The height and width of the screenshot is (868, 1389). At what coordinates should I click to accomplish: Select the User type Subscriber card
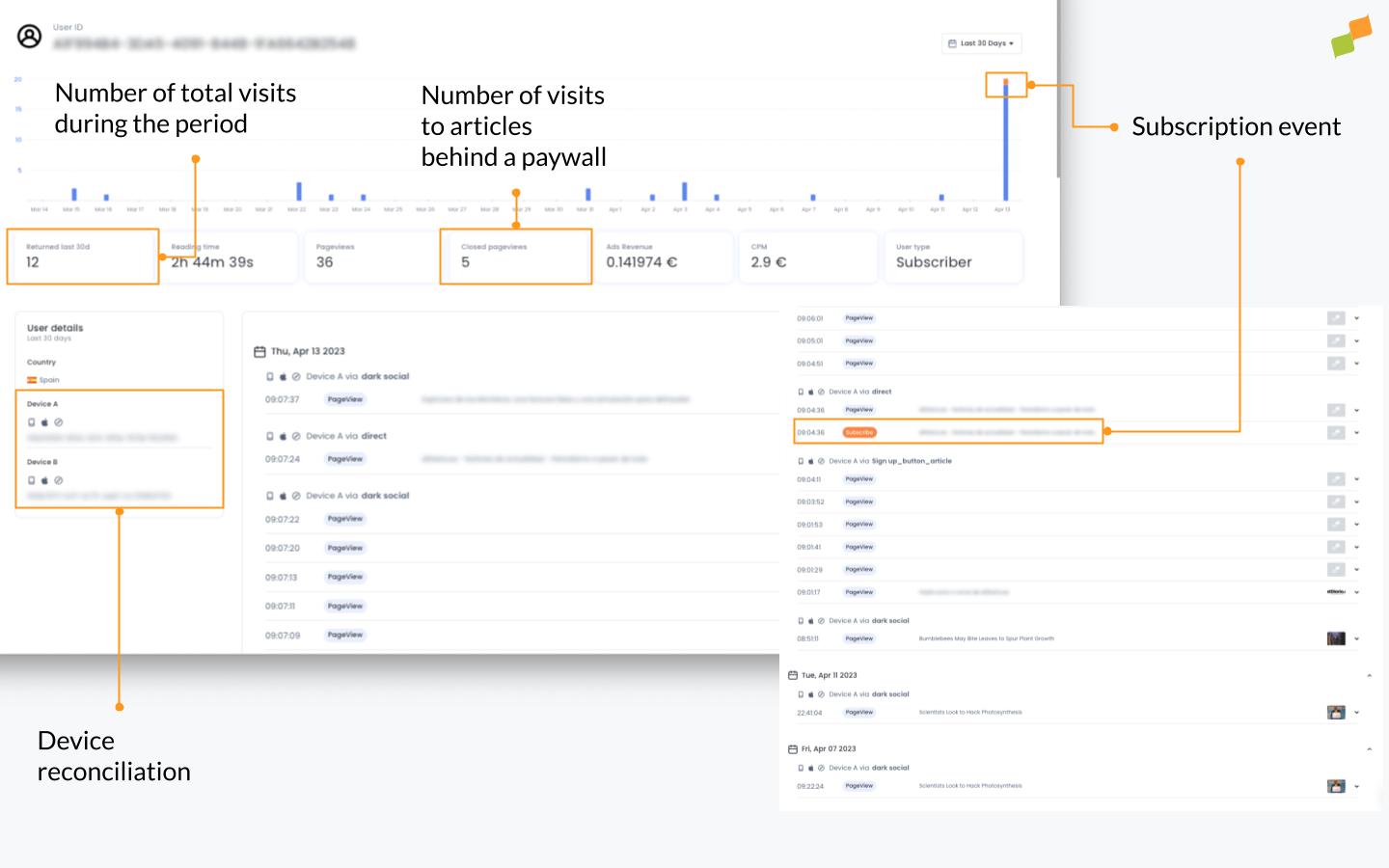pyautogui.click(x=953, y=257)
